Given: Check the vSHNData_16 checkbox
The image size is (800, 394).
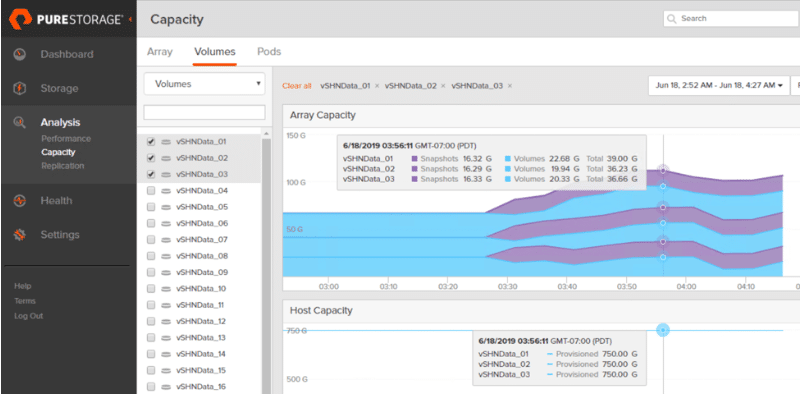Looking at the screenshot, I should [151, 387].
